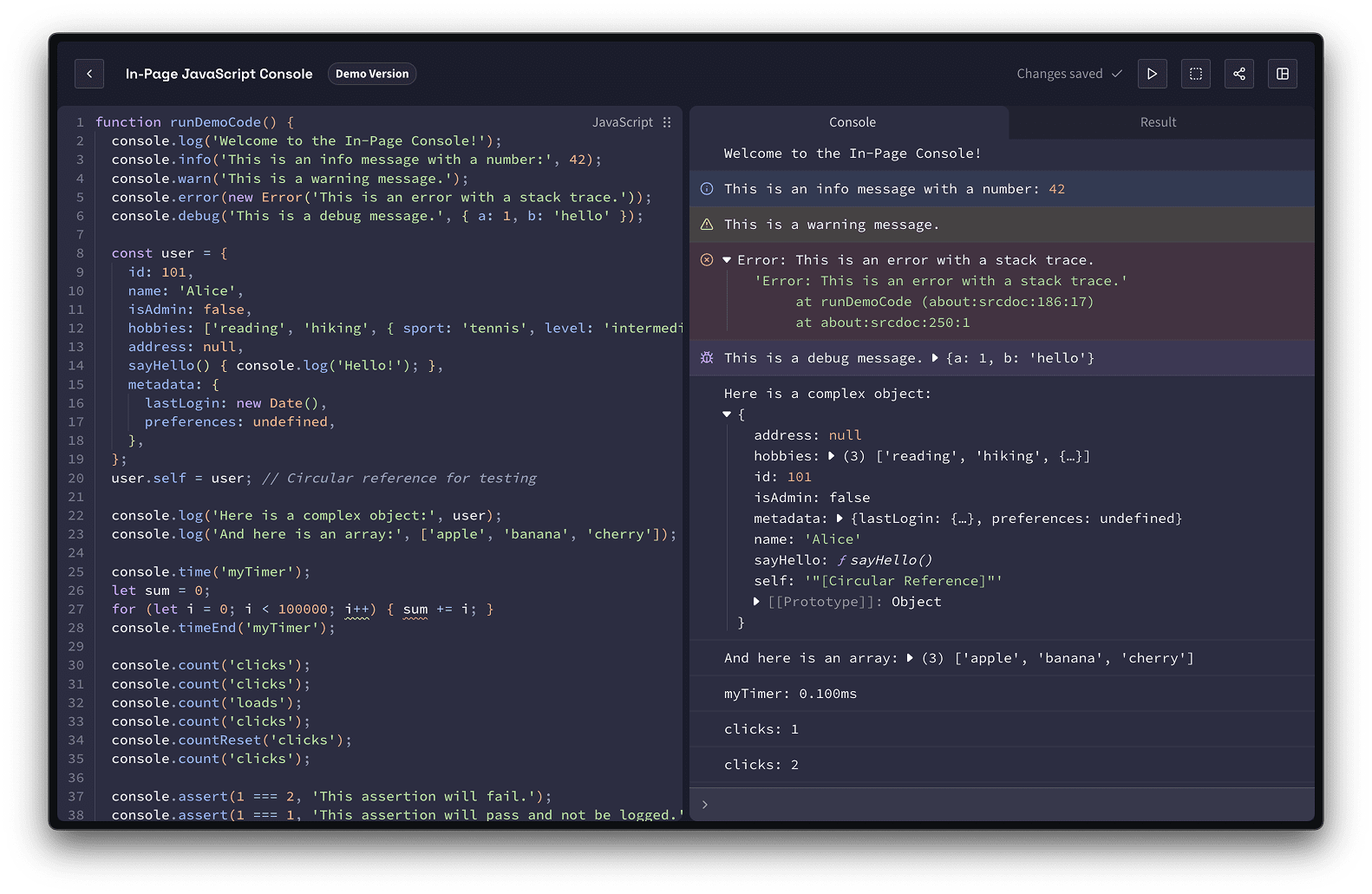
Task: Switch to the Result tab
Action: pyautogui.click(x=1158, y=122)
